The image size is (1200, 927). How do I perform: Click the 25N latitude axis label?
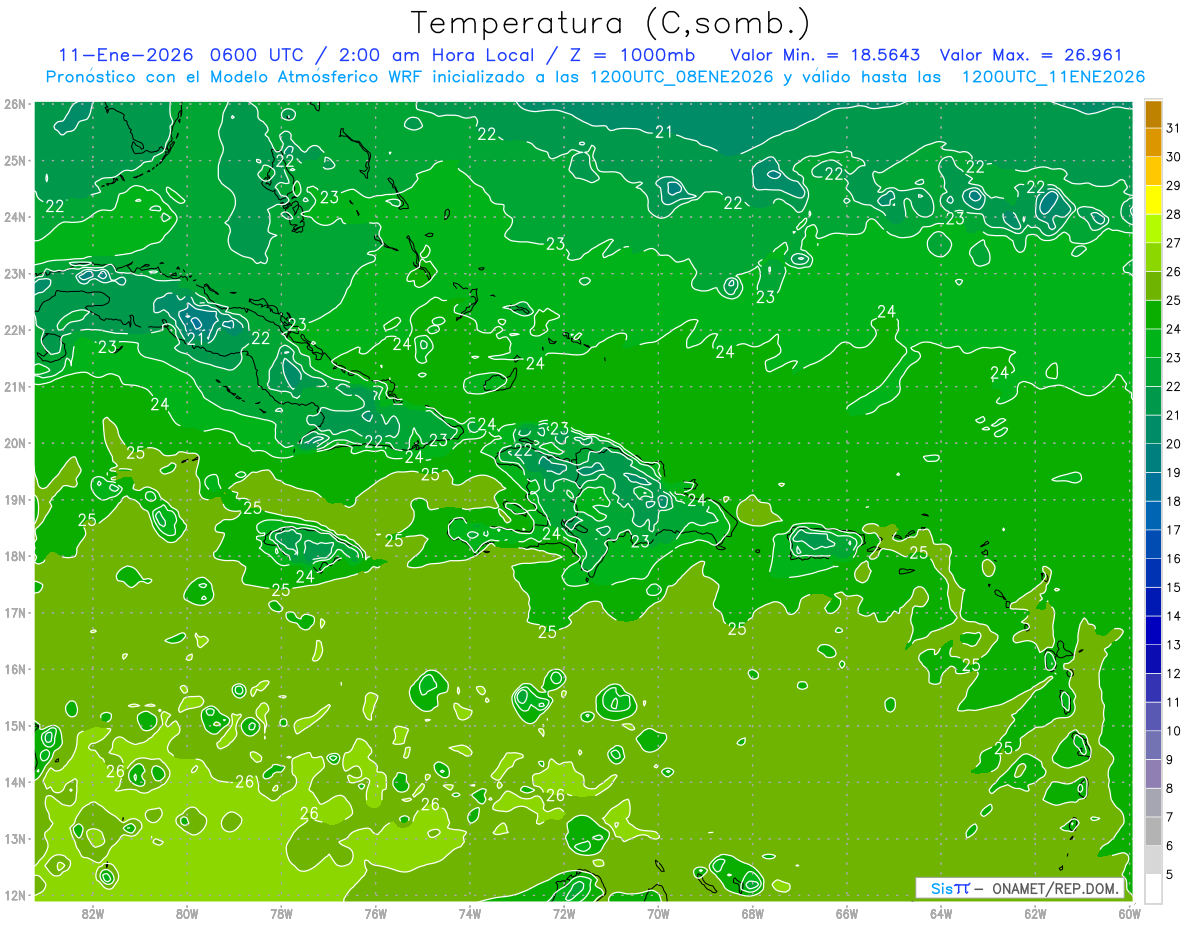(14, 160)
